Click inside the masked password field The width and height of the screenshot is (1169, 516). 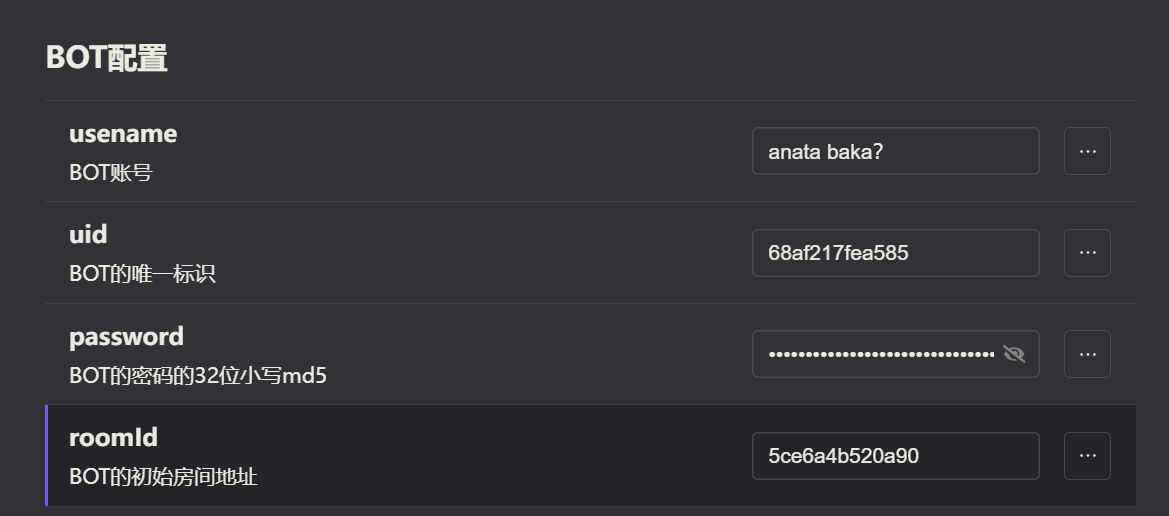[880, 354]
